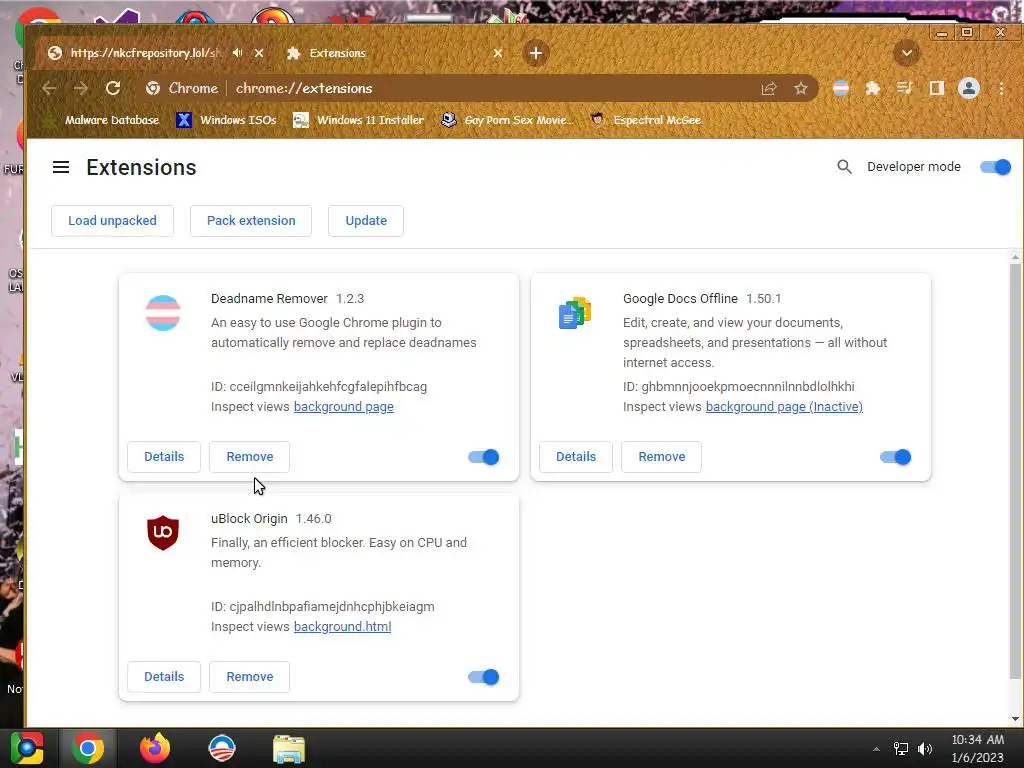Image resolution: width=1024 pixels, height=768 pixels.
Task: Go forward with the browser forward arrow
Action: click(81, 88)
